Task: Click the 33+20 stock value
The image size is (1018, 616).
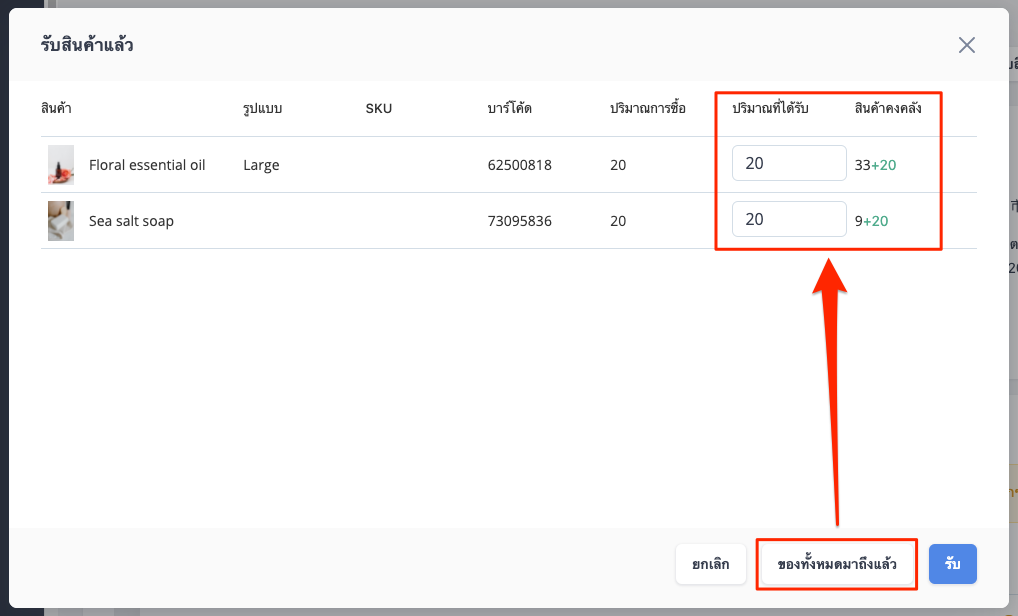Action: click(x=875, y=165)
